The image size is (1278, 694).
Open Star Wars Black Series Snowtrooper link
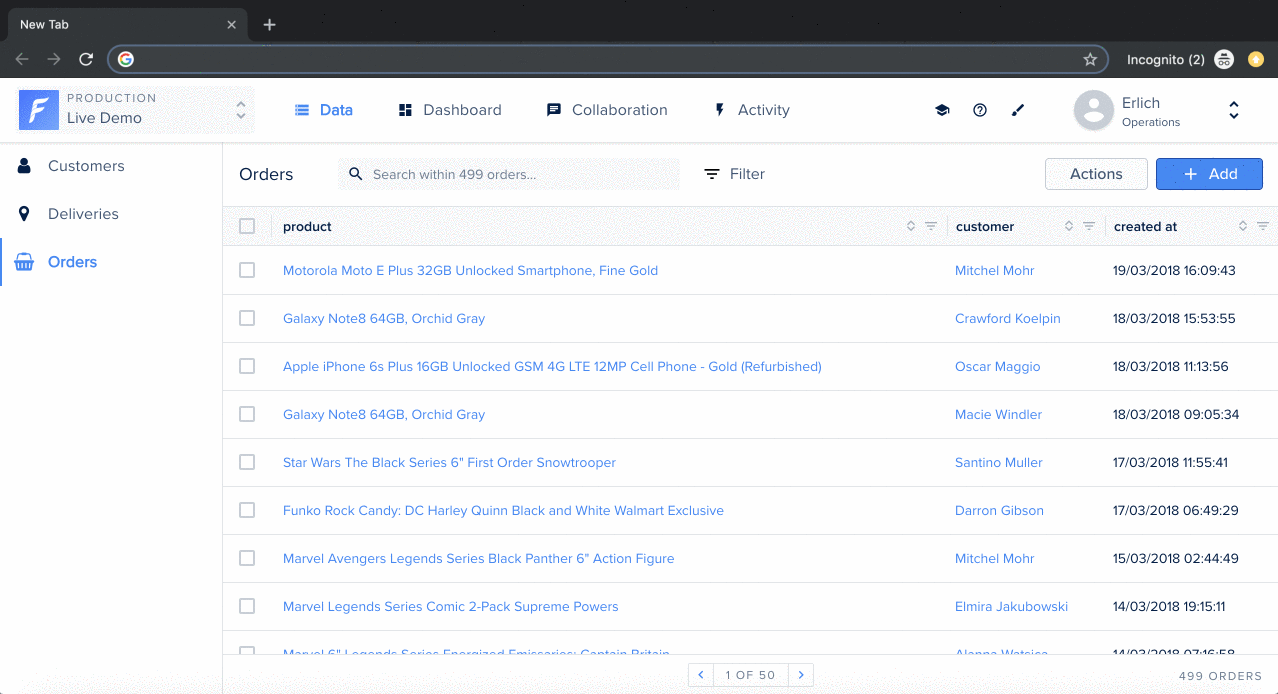click(449, 462)
